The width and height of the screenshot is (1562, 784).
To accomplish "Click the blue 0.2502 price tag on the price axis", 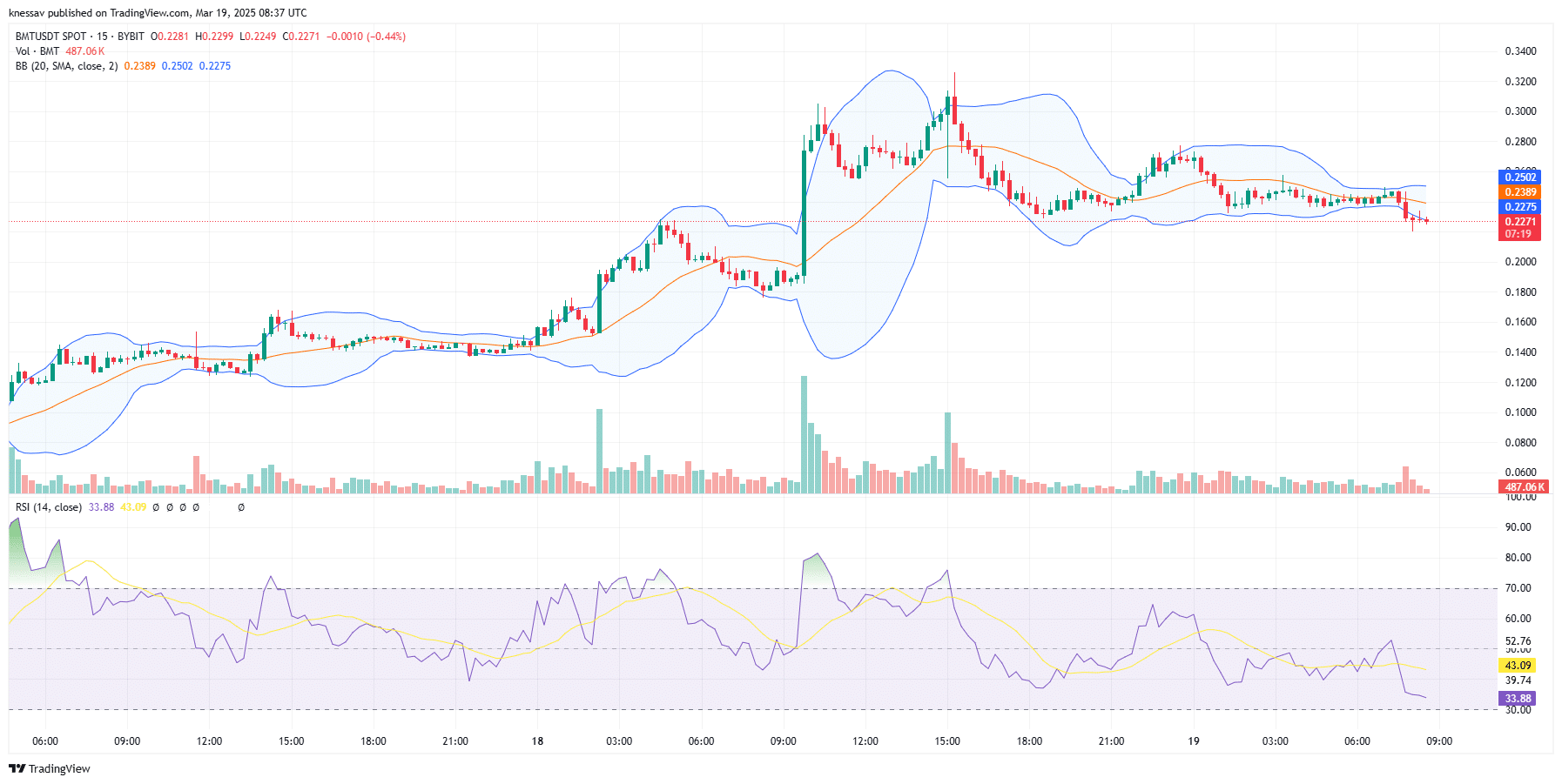I will pos(1520,178).
